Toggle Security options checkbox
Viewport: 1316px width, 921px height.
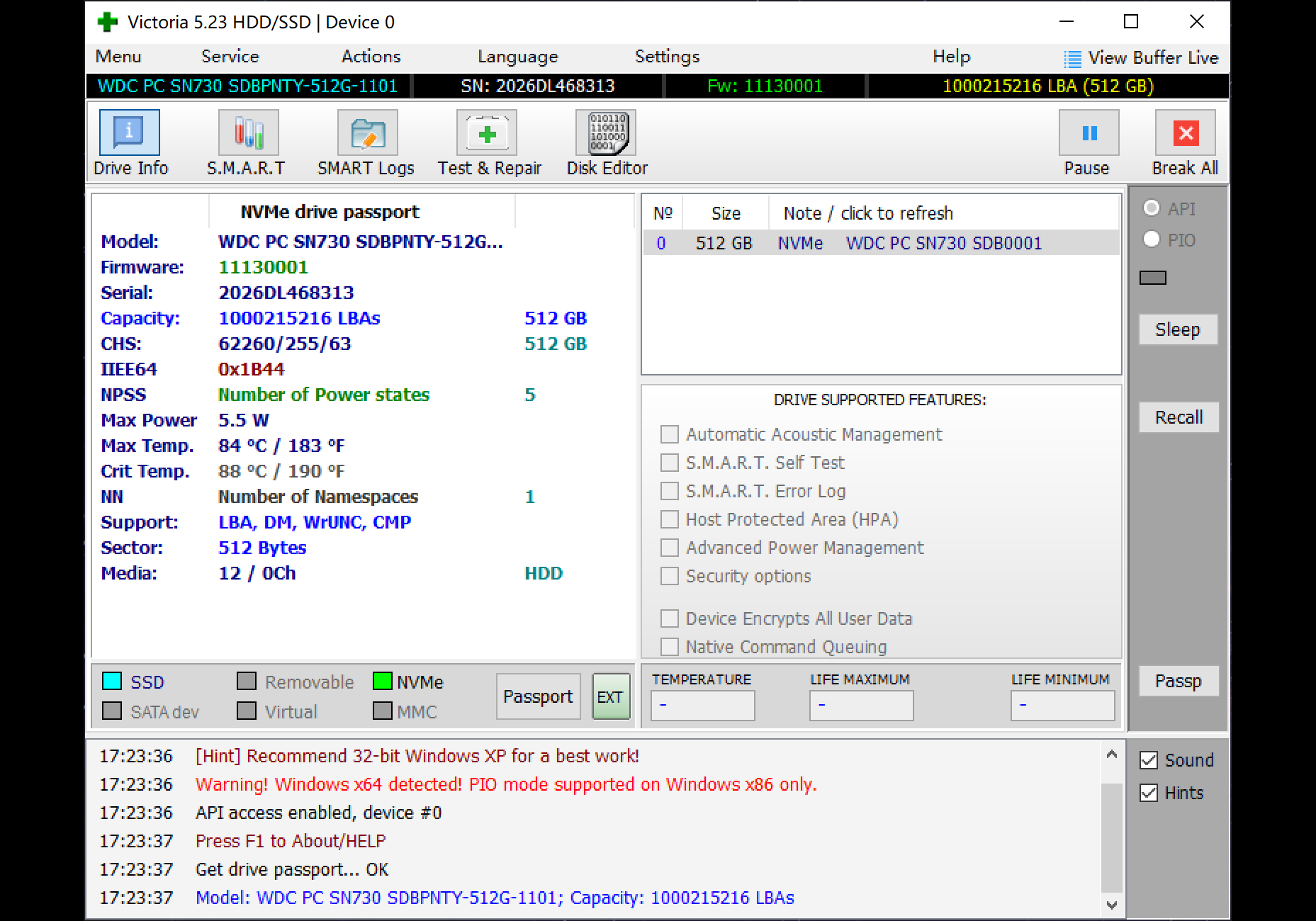[669, 576]
